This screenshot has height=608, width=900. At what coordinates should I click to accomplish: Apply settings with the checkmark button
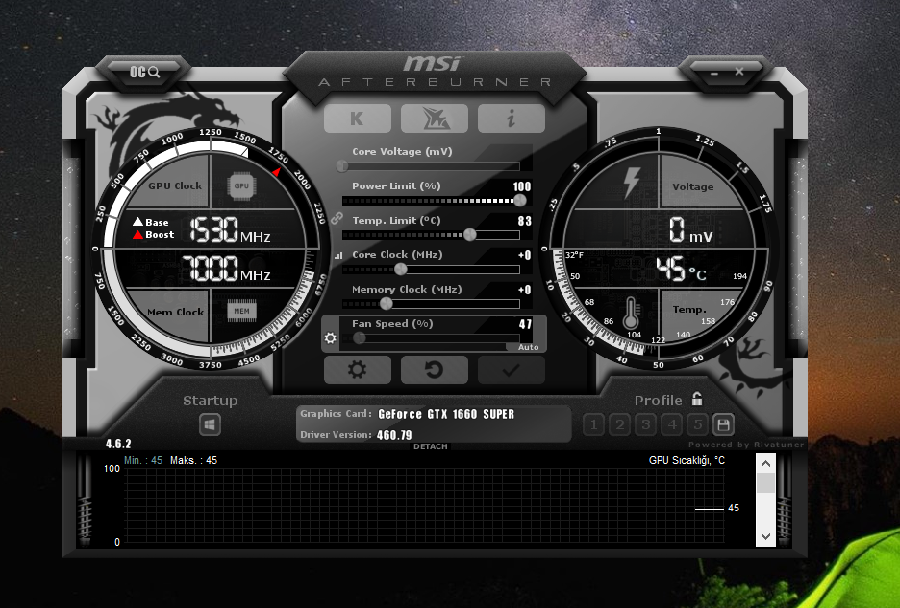[511, 370]
